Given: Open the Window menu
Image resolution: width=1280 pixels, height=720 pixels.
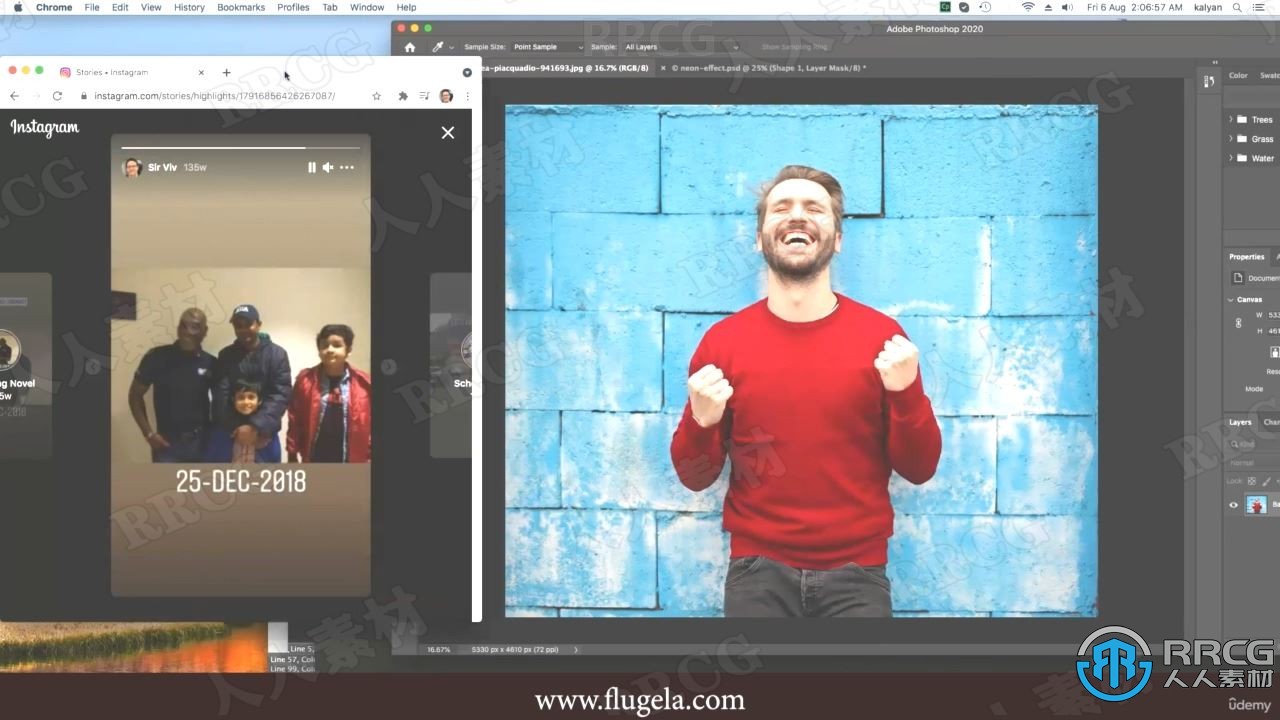Looking at the screenshot, I should 367,7.
